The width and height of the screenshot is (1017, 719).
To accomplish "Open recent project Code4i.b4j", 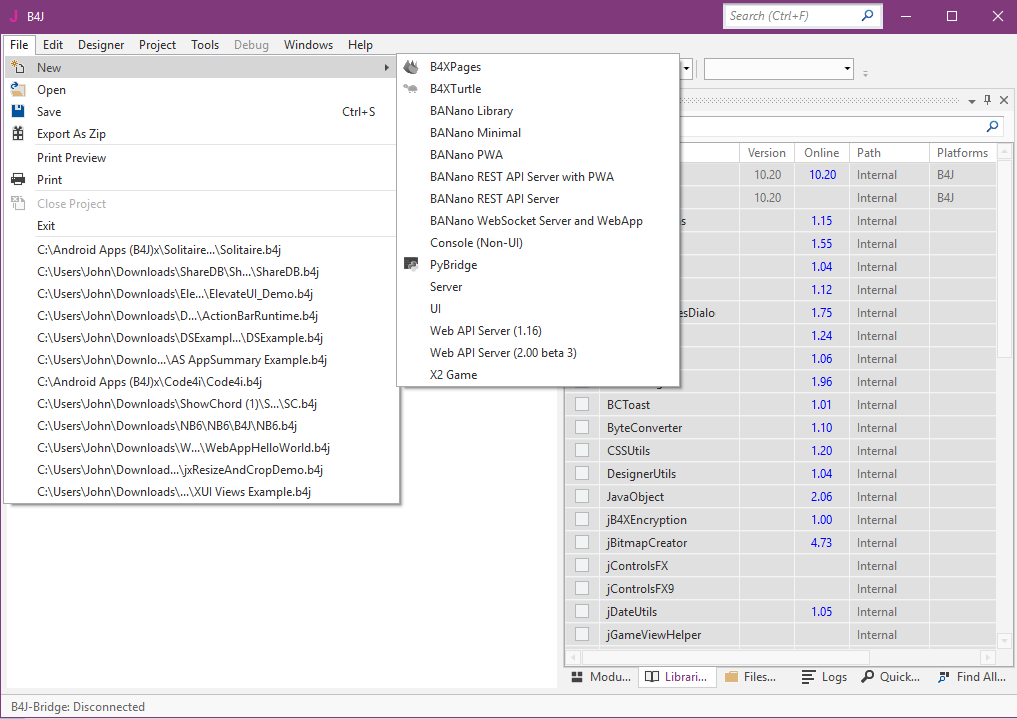I will click(x=201, y=382).
